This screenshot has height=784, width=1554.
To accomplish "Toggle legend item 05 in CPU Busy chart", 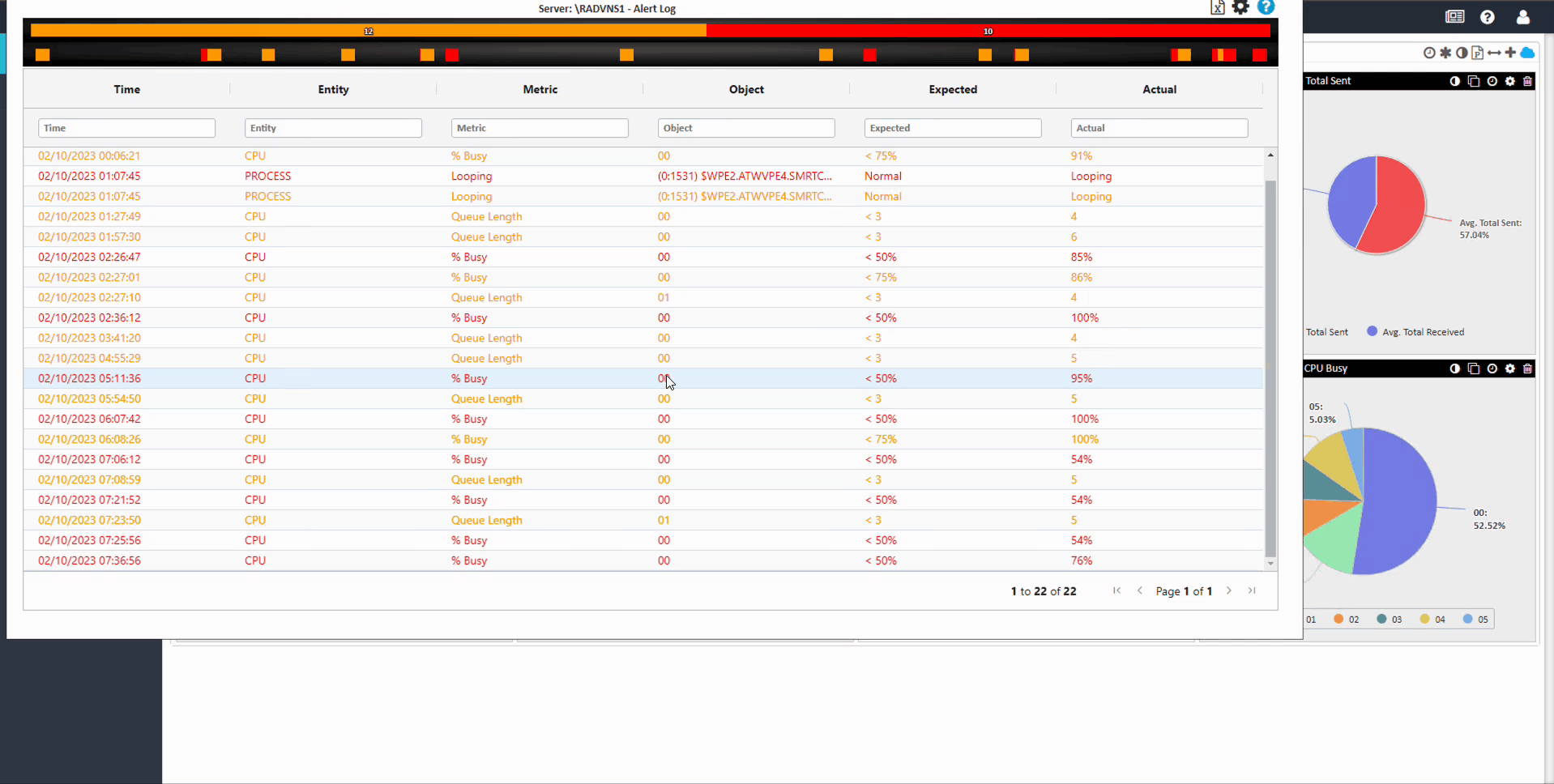I will tap(1475, 620).
